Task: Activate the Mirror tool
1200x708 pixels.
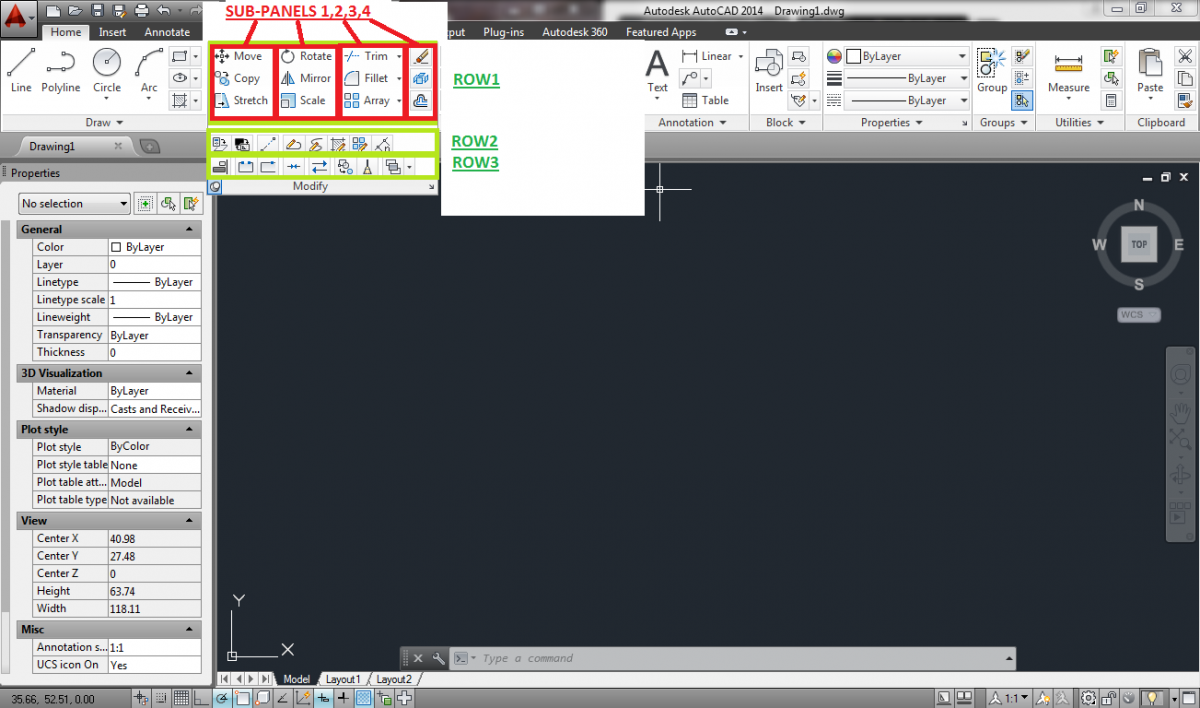Action: pyautogui.click(x=306, y=78)
